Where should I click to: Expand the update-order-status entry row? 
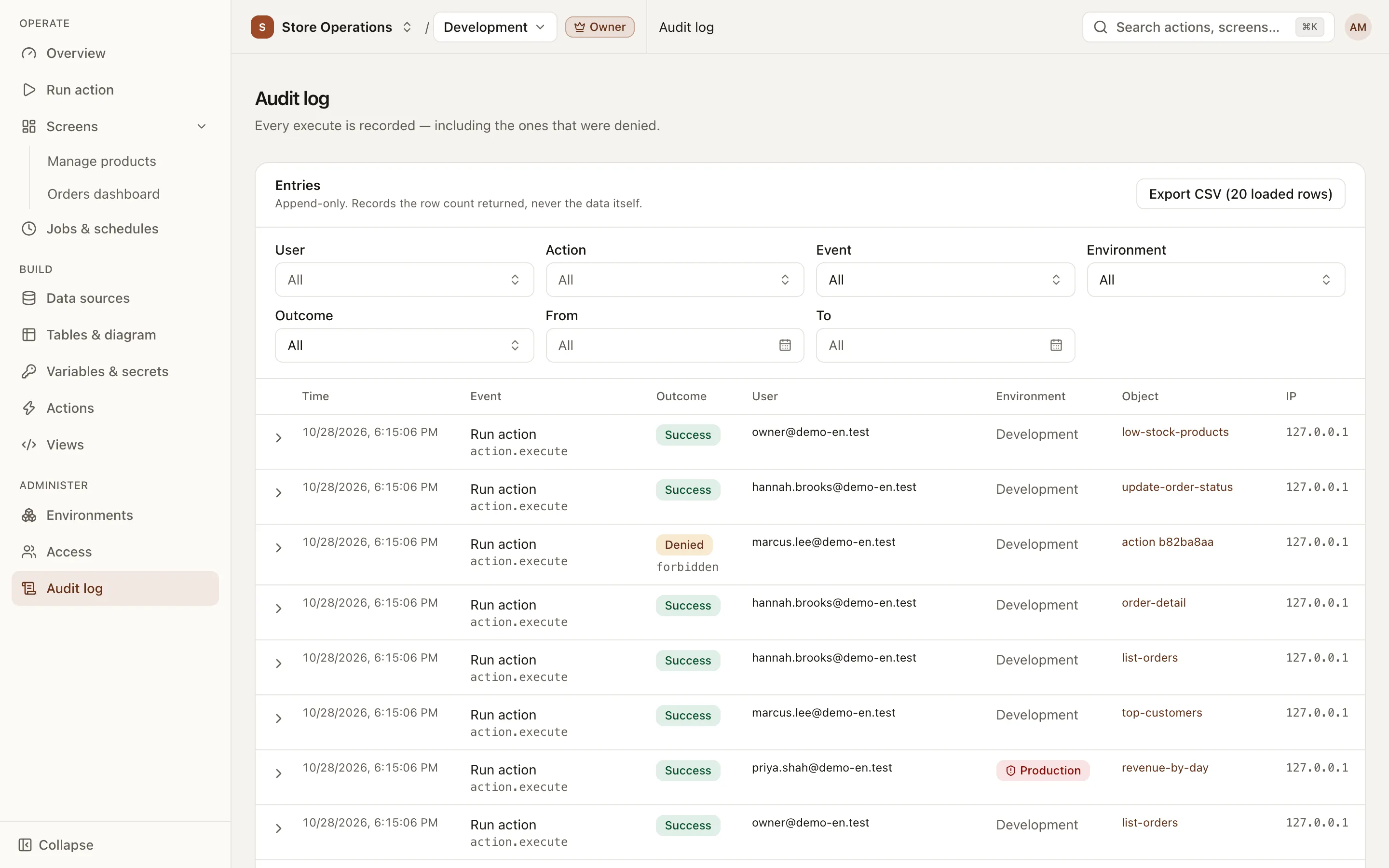(278, 493)
